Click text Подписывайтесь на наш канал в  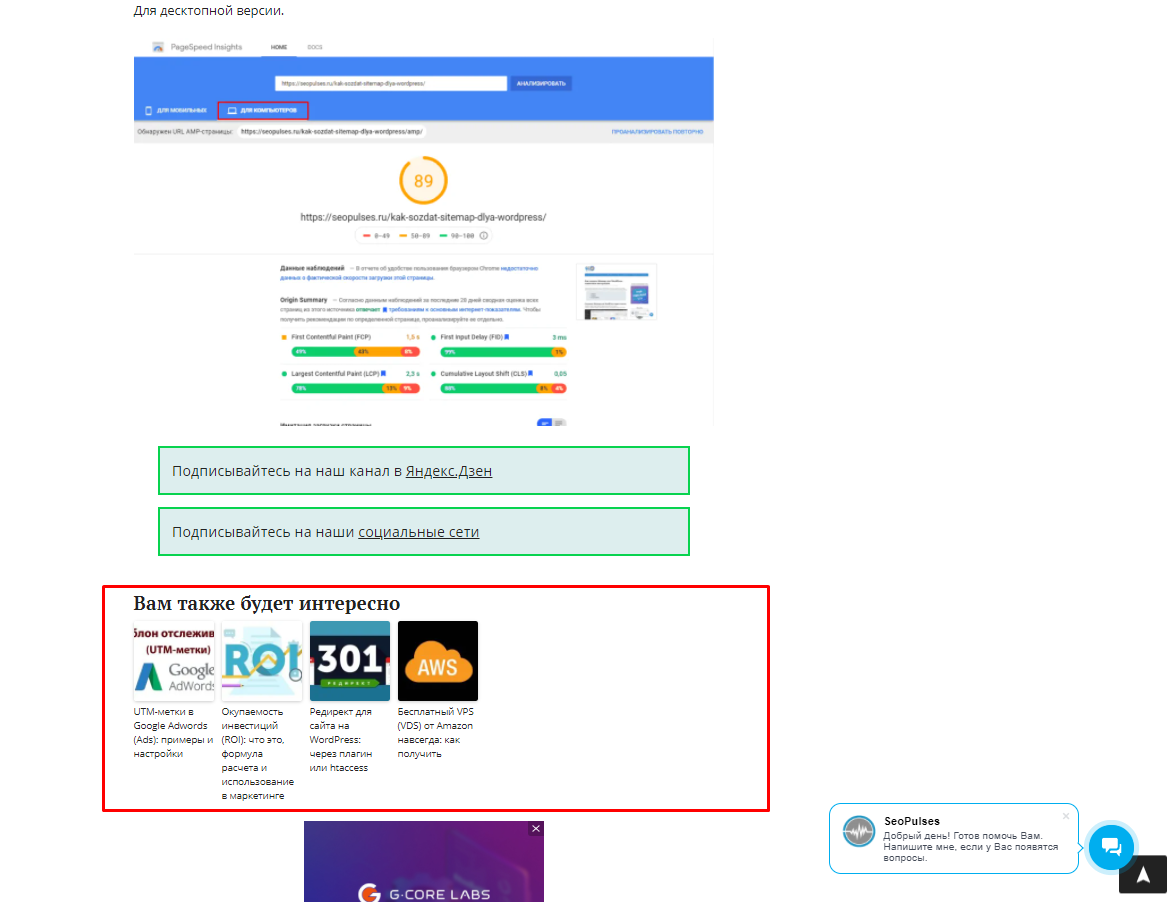pos(287,471)
